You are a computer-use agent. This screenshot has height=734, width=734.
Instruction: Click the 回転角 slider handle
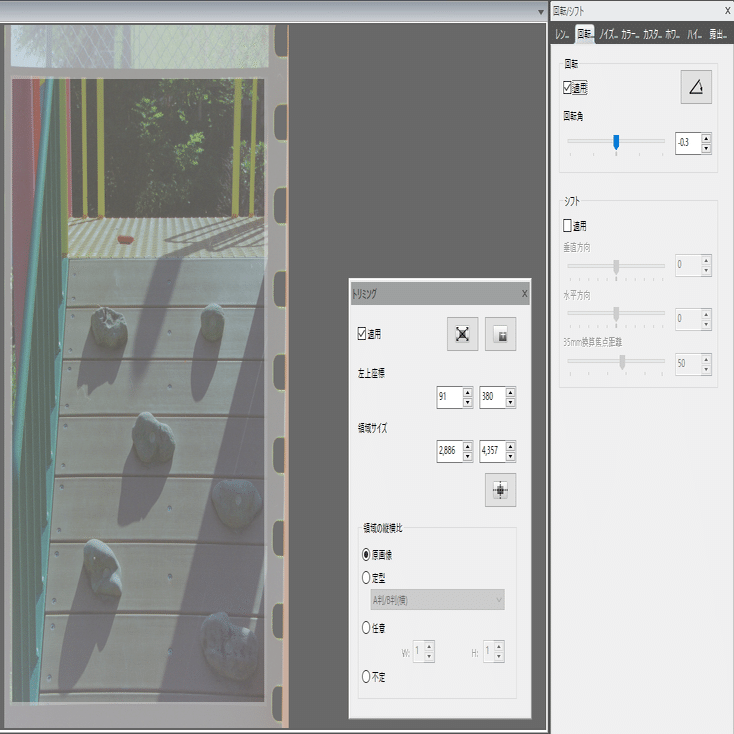616,142
